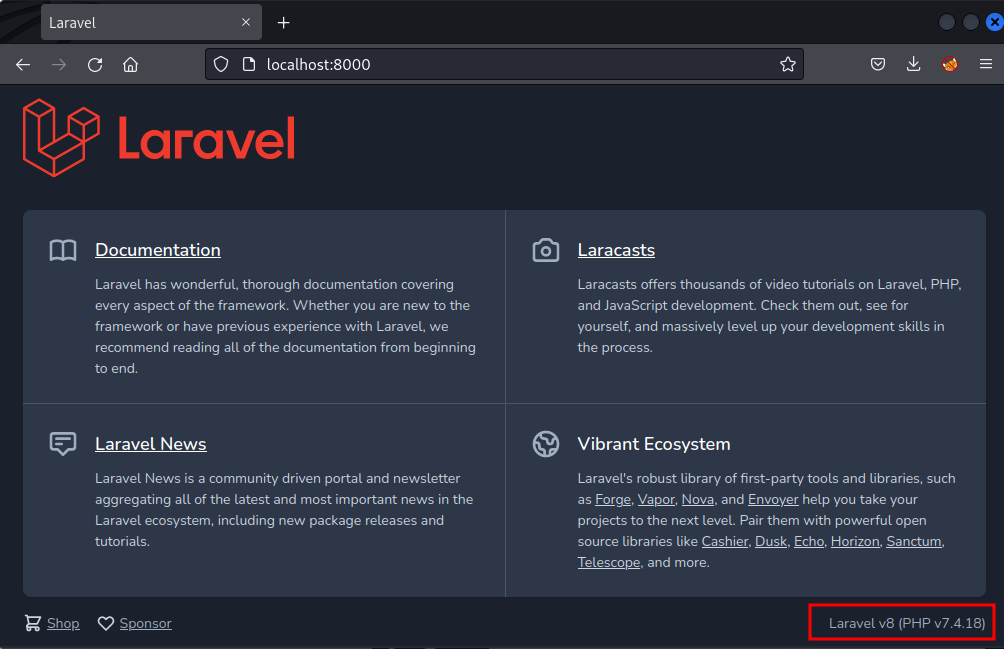This screenshot has width=1004, height=649.
Task: Open the downloads panel
Action: point(914,64)
